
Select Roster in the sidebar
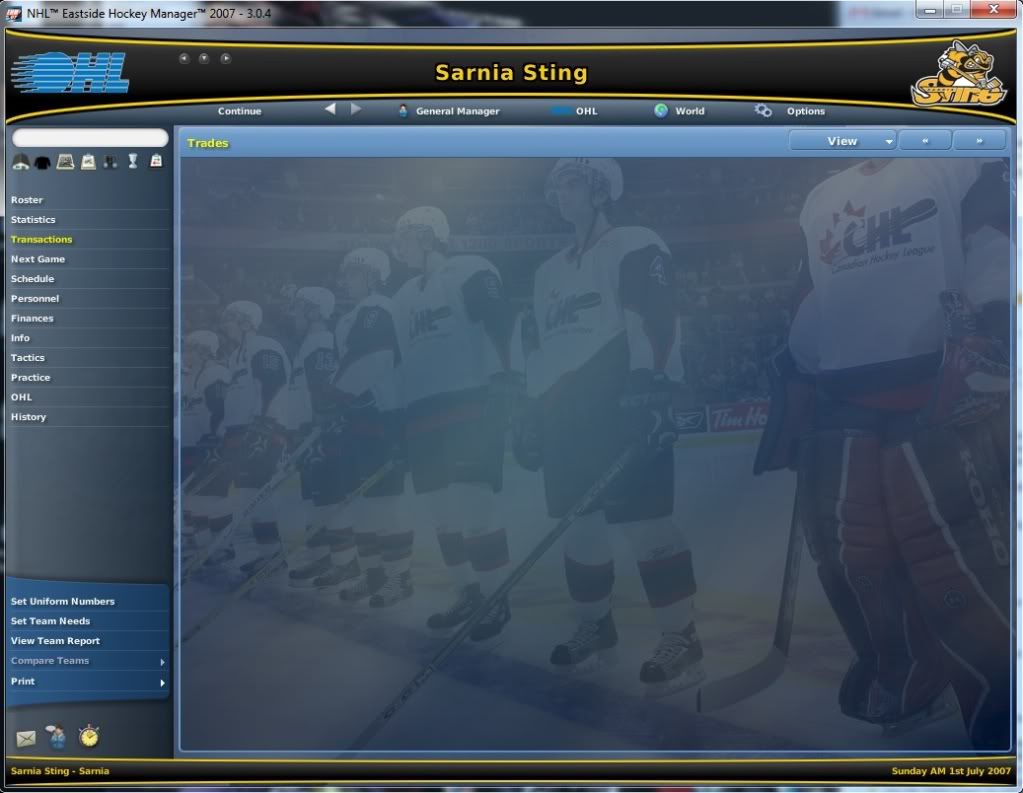(x=27, y=200)
